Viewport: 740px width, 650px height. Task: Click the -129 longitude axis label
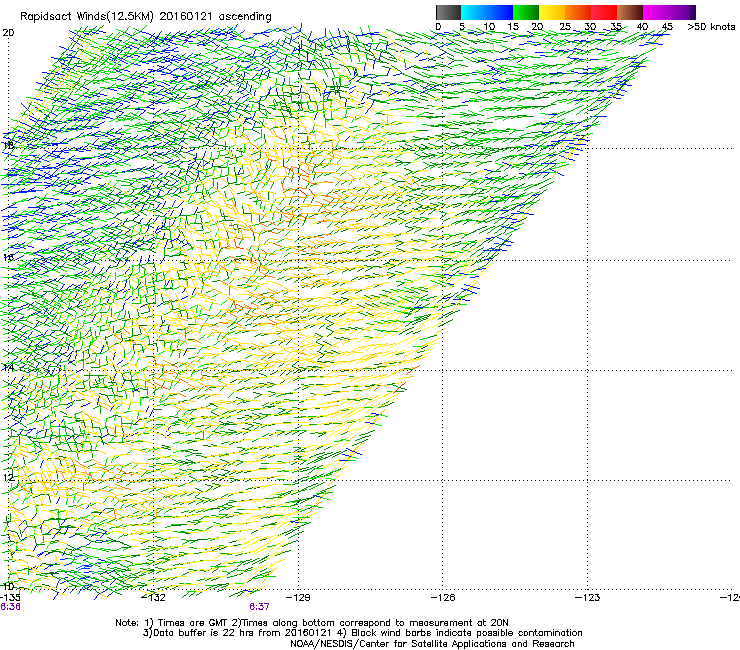298,598
